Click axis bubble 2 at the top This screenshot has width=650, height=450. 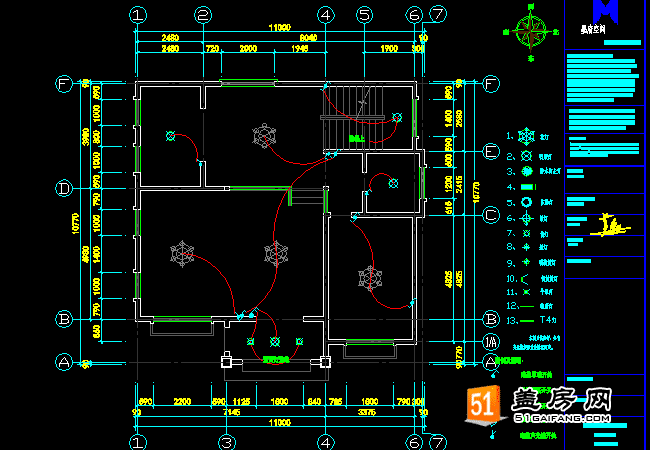[203, 15]
